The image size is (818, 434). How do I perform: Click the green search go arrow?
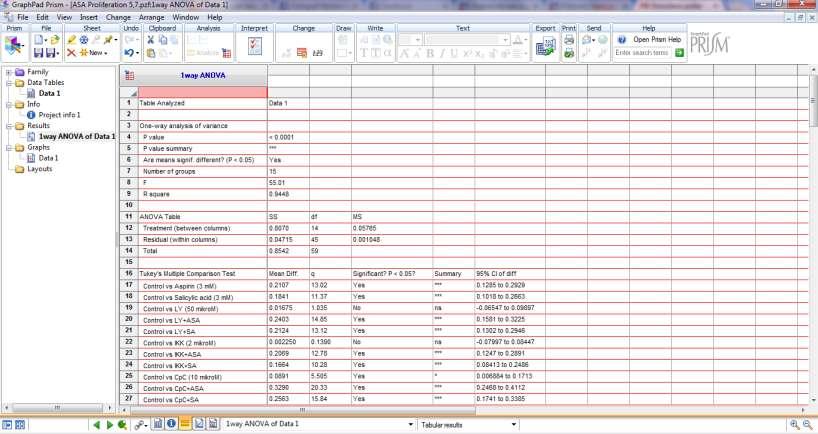coord(679,53)
